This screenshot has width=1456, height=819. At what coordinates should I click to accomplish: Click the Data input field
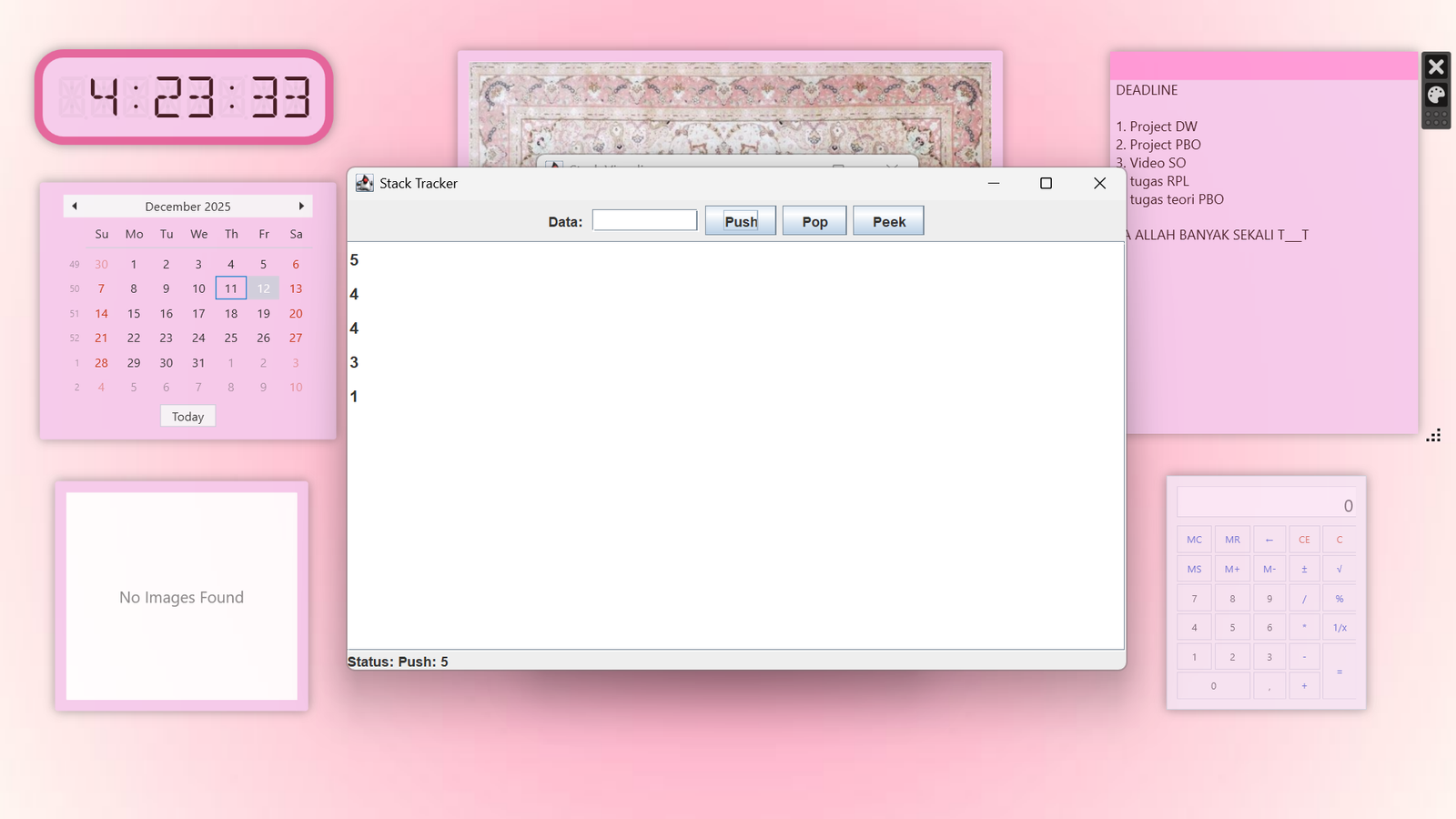pos(644,220)
